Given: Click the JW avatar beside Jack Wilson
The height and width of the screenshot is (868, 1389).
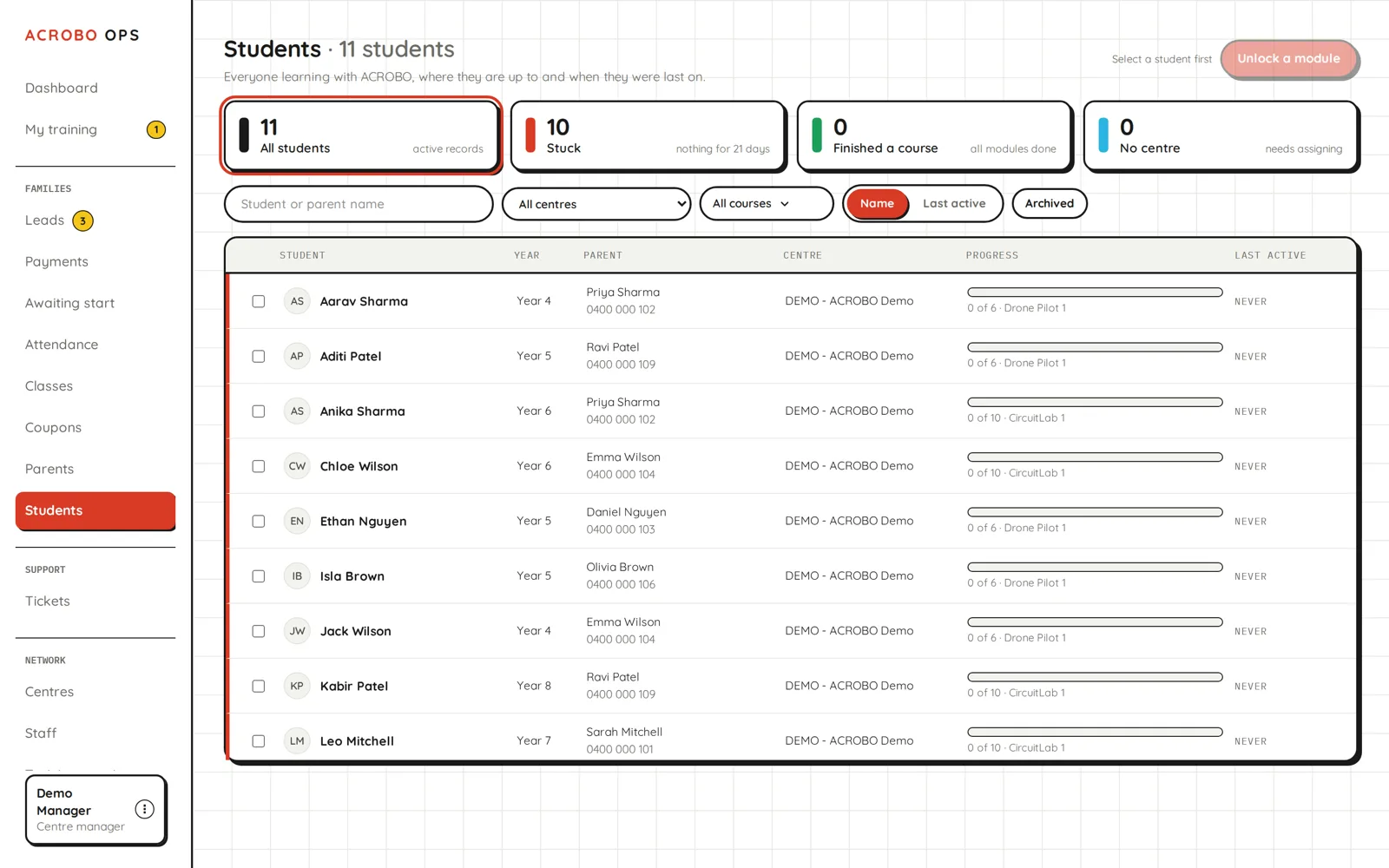Looking at the screenshot, I should (x=297, y=631).
